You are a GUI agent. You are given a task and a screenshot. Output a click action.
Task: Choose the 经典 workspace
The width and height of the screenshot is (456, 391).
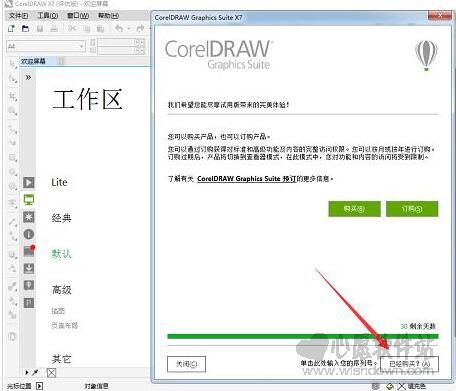(61, 218)
